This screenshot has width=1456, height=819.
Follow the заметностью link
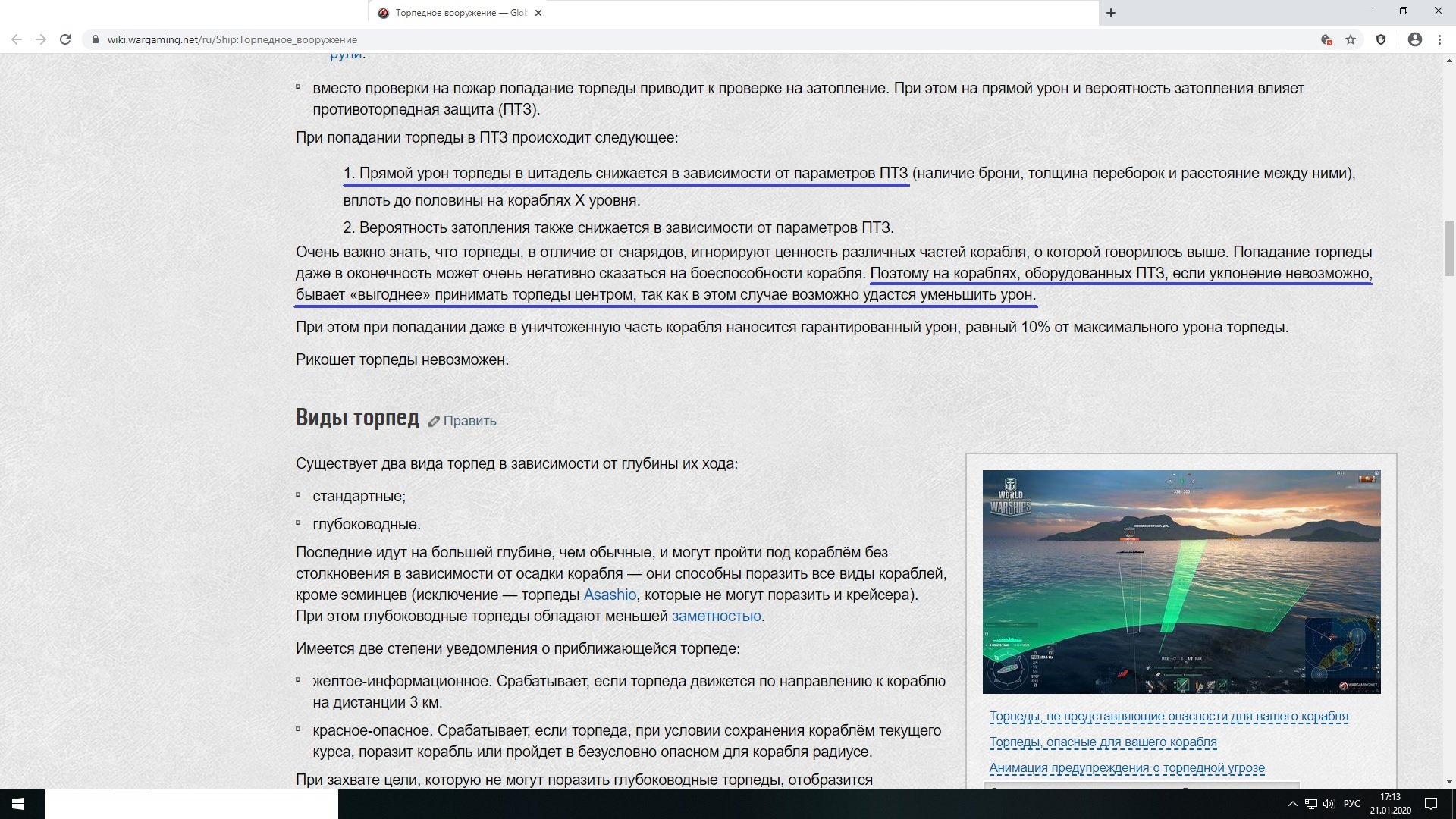click(716, 616)
